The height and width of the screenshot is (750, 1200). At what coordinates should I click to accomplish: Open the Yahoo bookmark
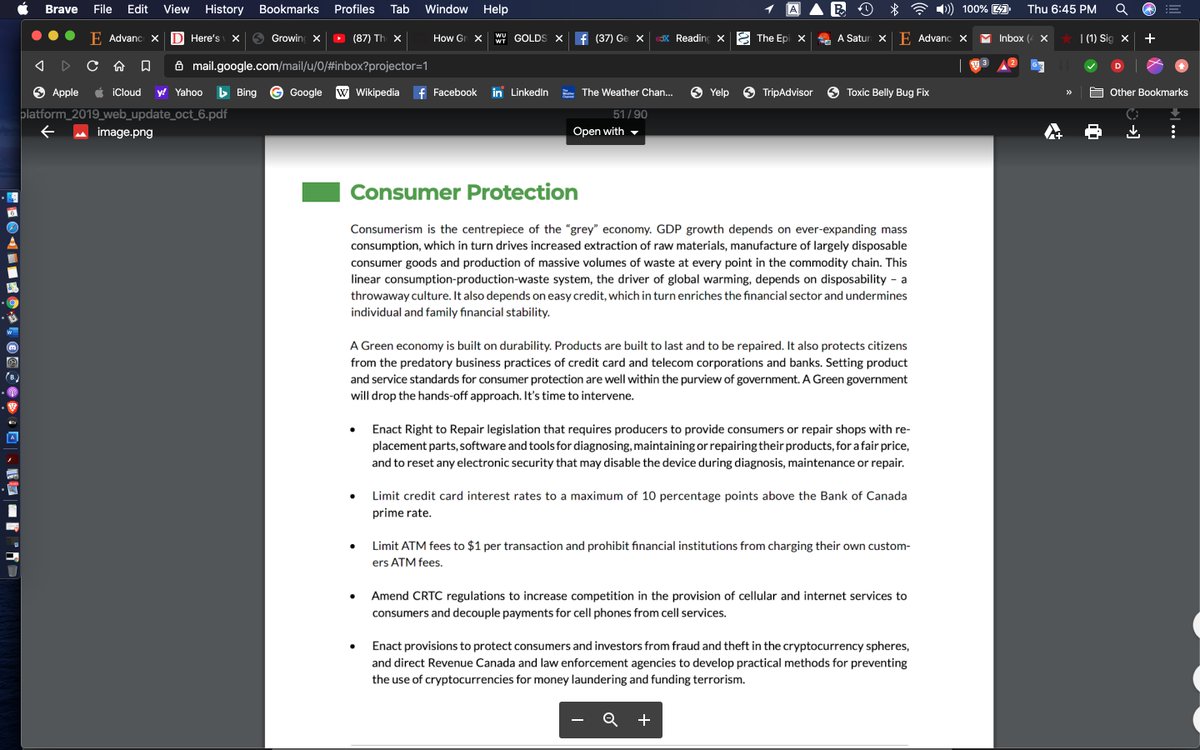pos(179,92)
